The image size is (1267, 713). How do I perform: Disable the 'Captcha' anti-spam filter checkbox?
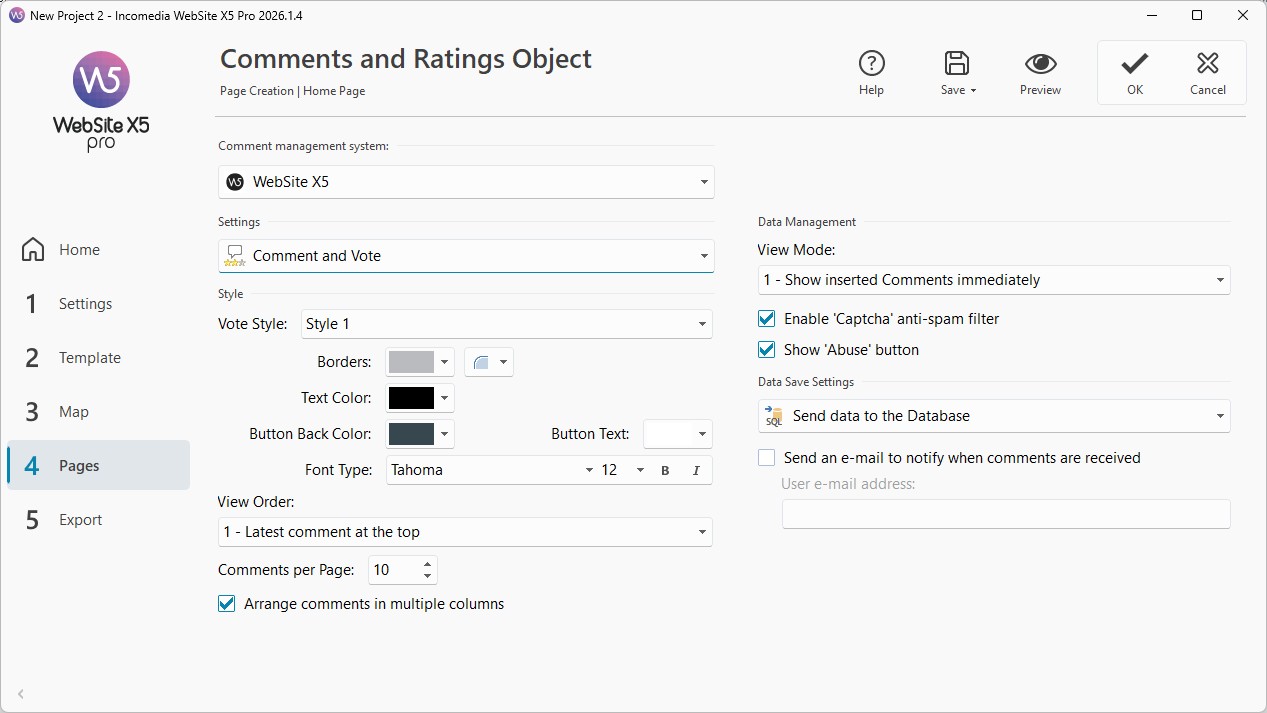point(767,319)
